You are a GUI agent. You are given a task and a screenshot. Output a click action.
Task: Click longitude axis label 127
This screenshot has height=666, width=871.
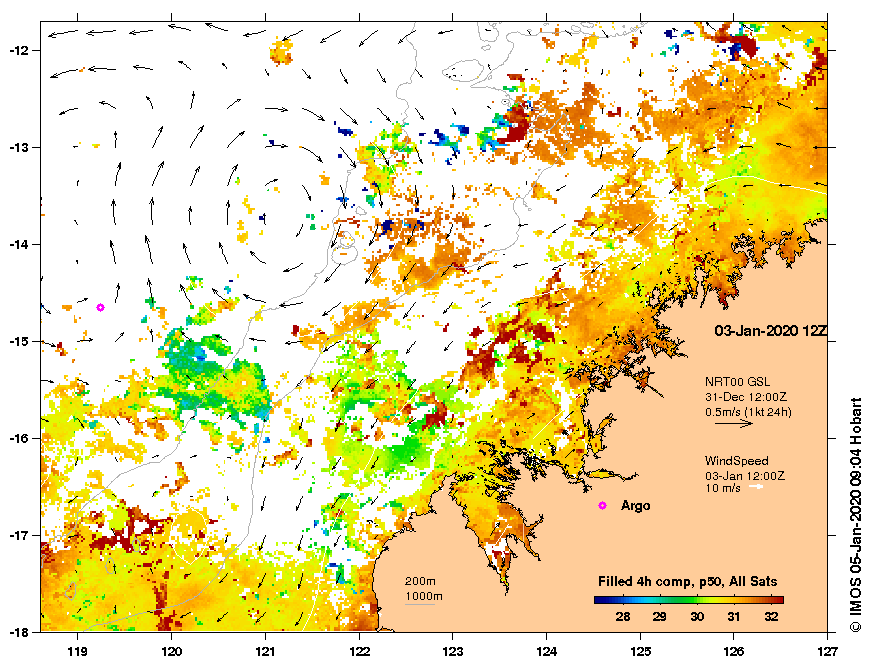pyautogui.click(x=828, y=652)
